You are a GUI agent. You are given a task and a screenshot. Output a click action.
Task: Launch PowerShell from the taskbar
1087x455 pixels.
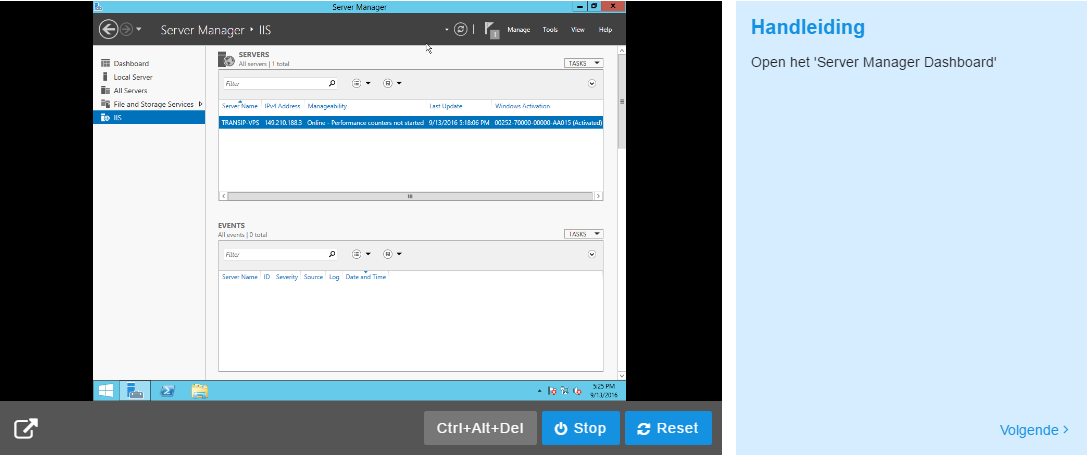coord(167,391)
